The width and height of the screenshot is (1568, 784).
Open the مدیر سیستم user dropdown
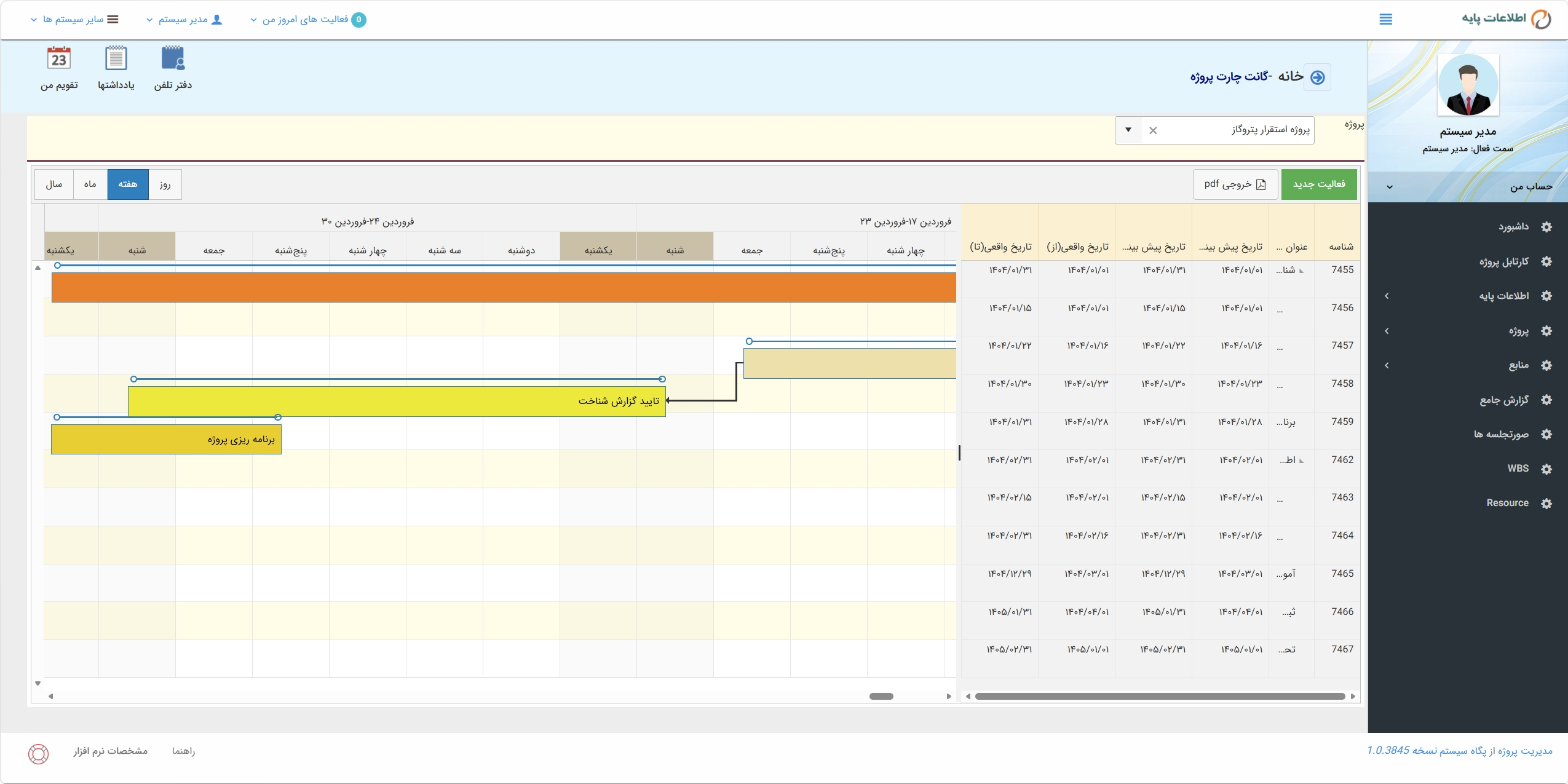[x=184, y=20]
